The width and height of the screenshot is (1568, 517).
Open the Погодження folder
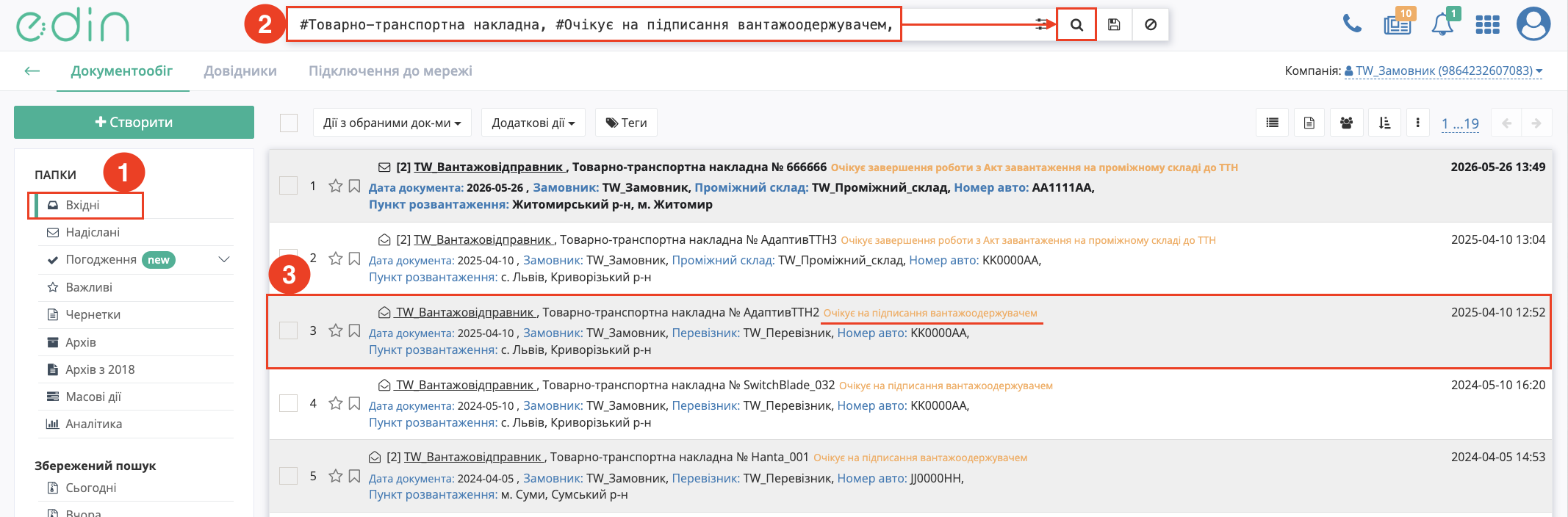[101, 259]
